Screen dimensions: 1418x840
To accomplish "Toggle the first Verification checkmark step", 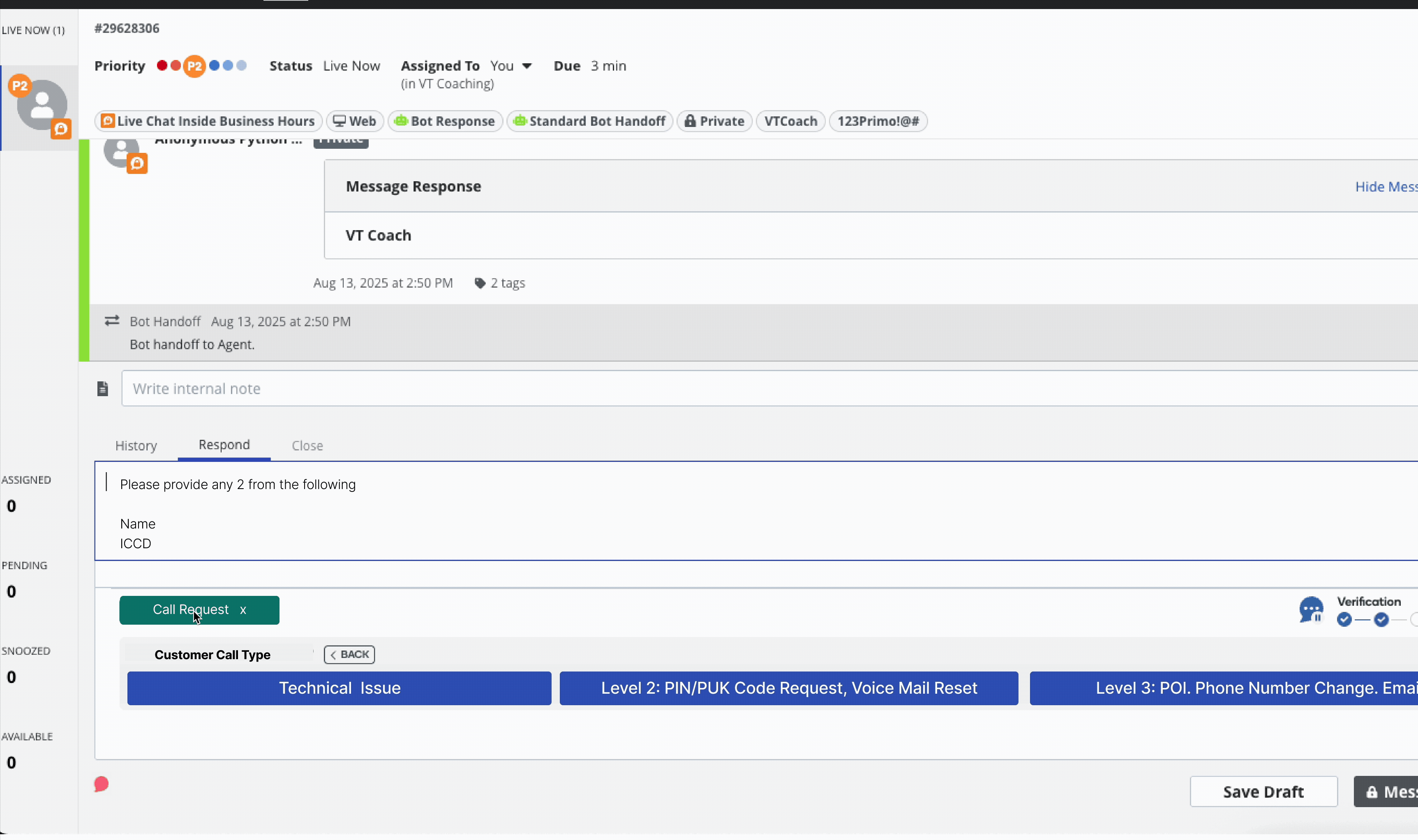I will click(x=1344, y=620).
